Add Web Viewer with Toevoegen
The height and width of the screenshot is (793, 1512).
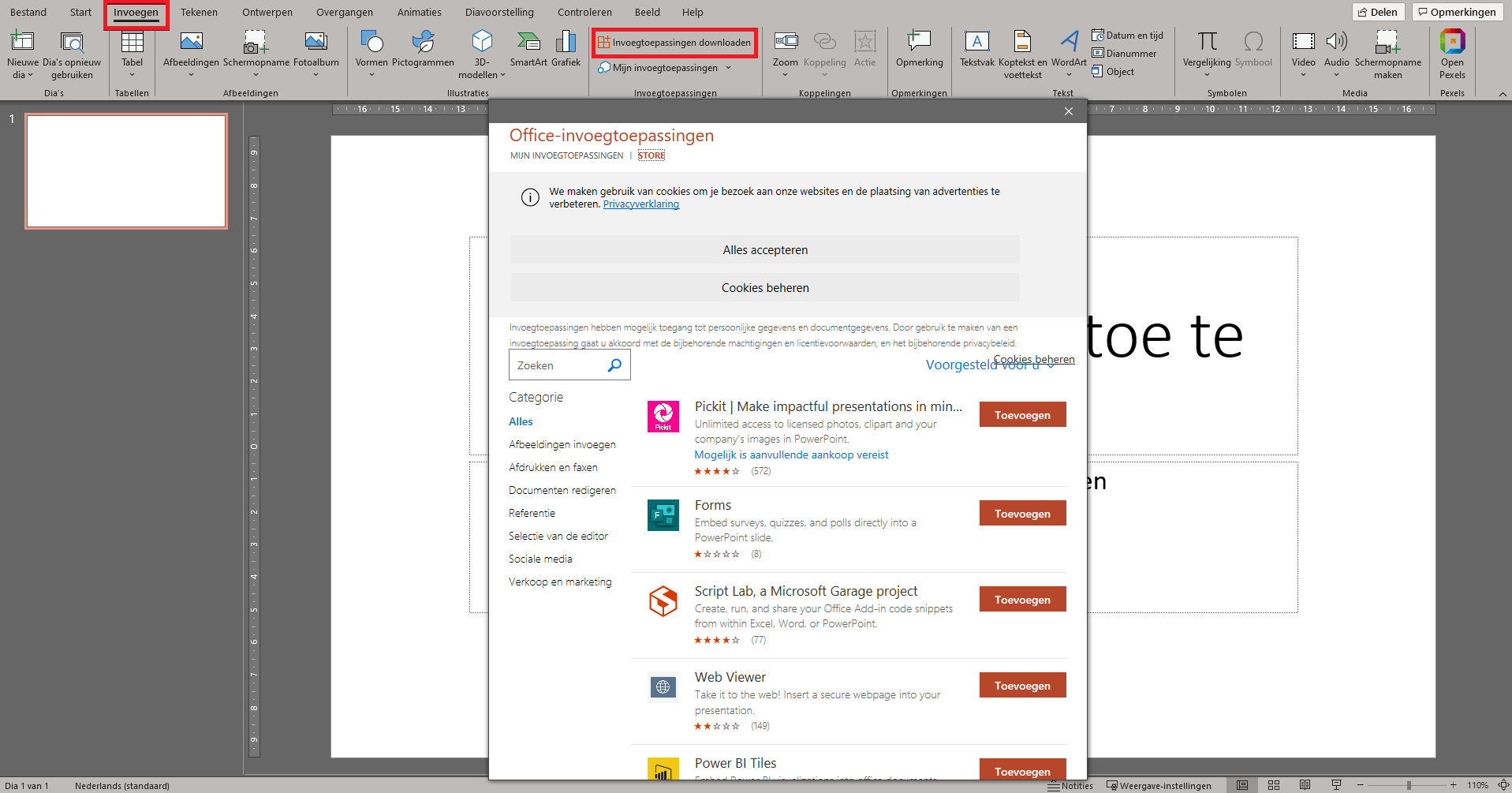coord(1022,686)
